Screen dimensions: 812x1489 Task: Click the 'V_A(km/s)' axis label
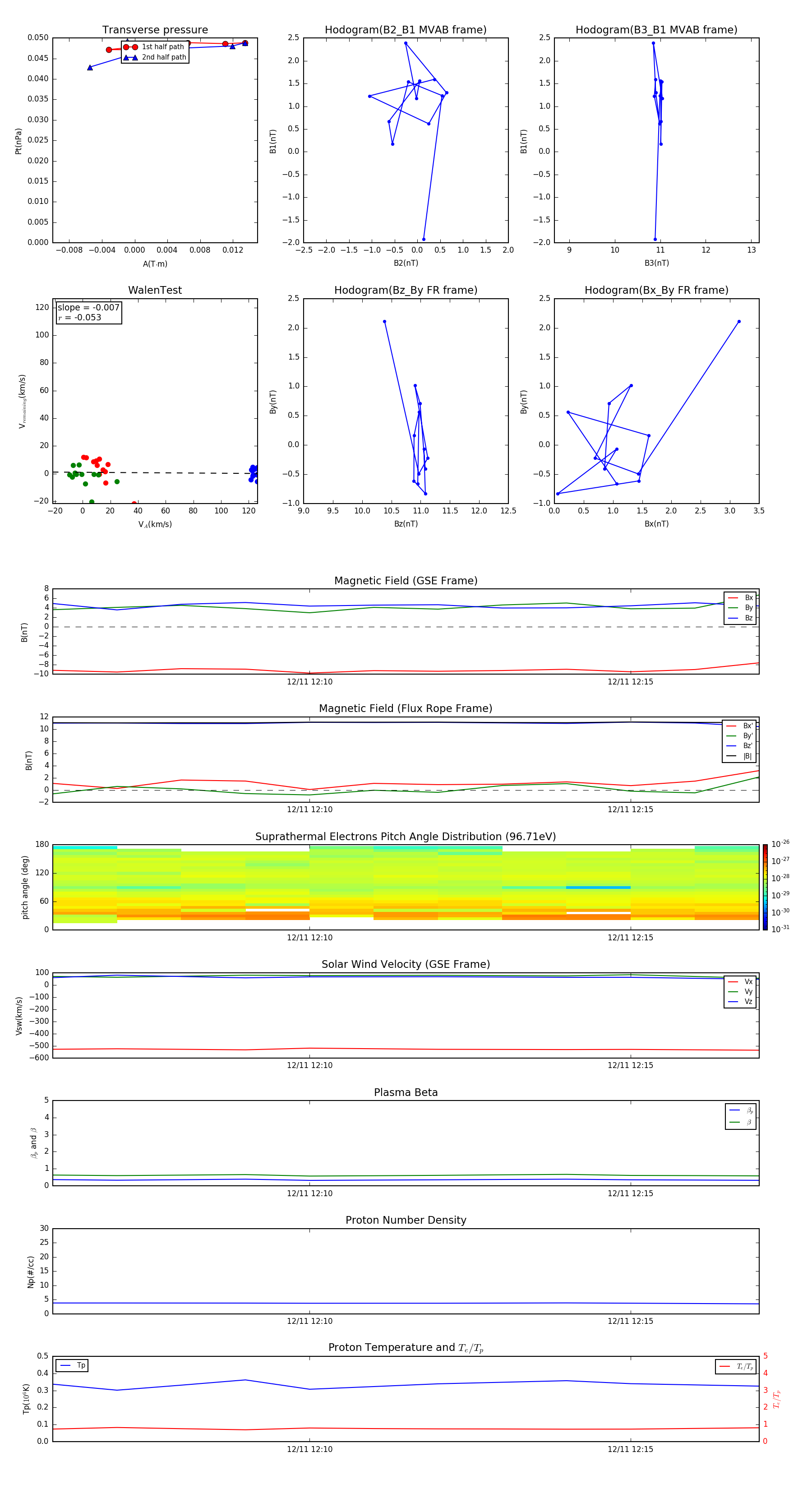pos(155,524)
